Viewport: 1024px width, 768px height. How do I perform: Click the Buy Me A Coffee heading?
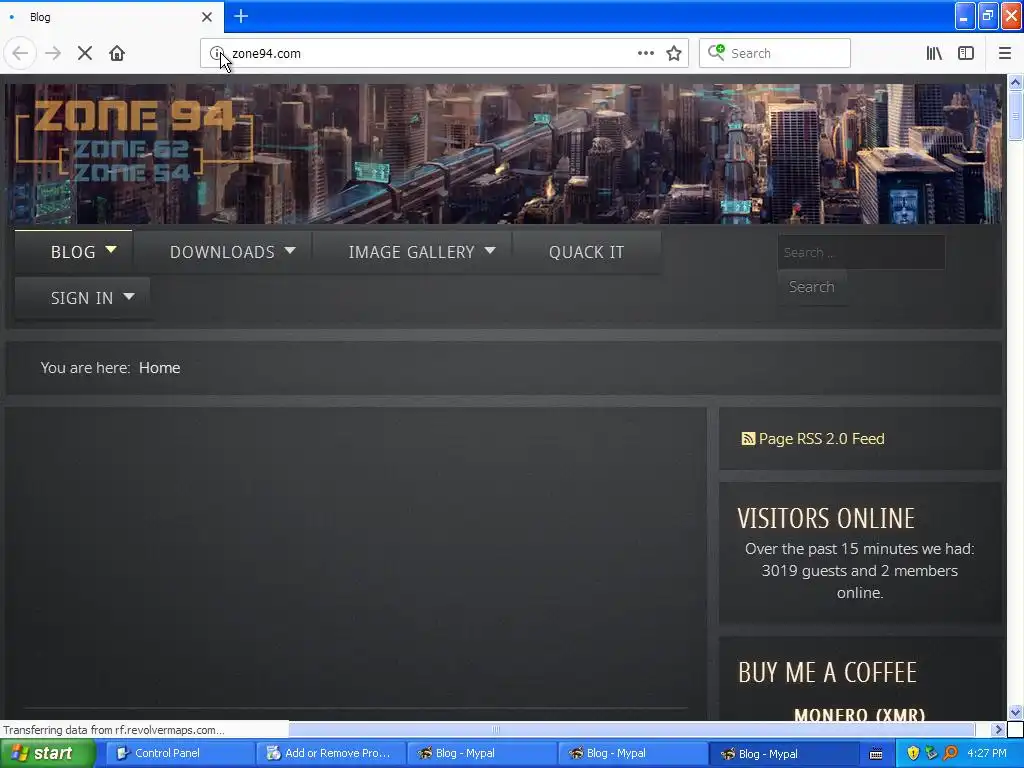click(827, 672)
